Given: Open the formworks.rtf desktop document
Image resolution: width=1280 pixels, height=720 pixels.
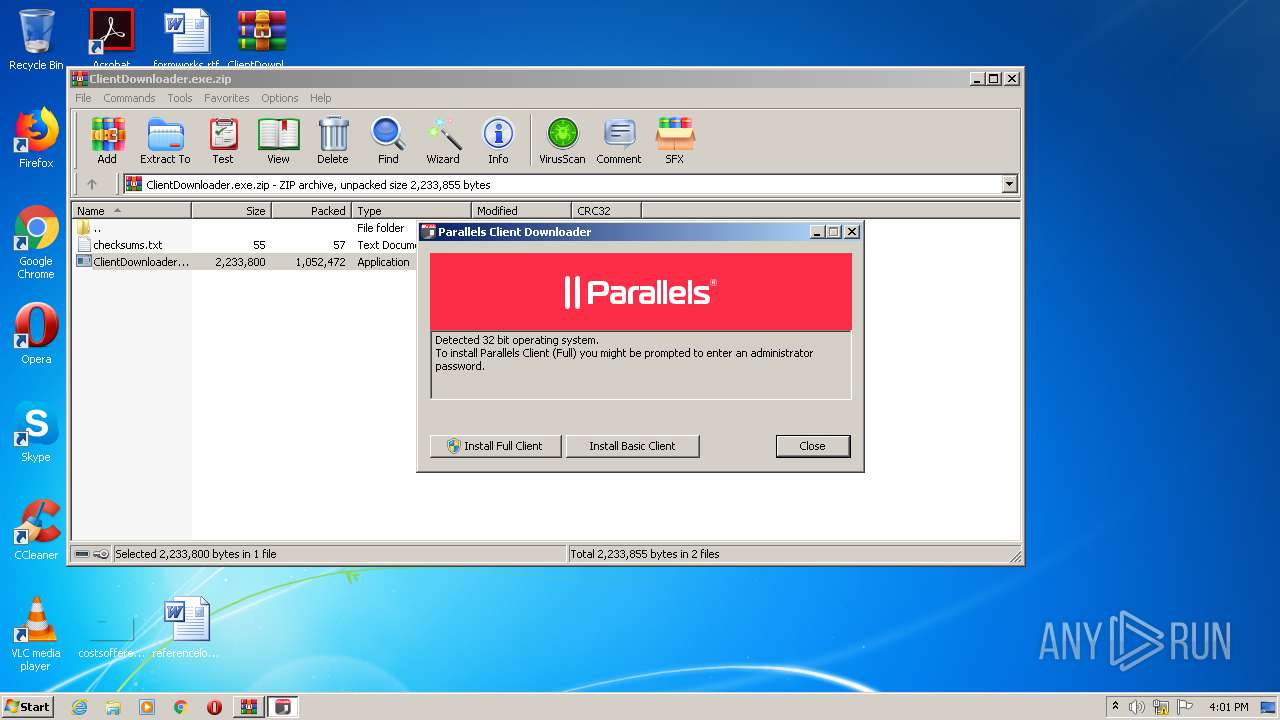Looking at the screenshot, I should tap(186, 40).
